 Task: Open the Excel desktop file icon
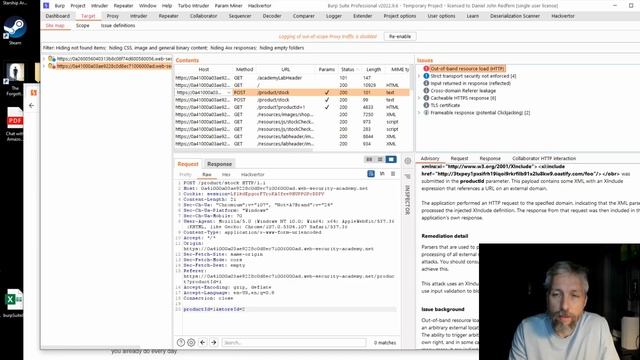[x=14, y=300]
